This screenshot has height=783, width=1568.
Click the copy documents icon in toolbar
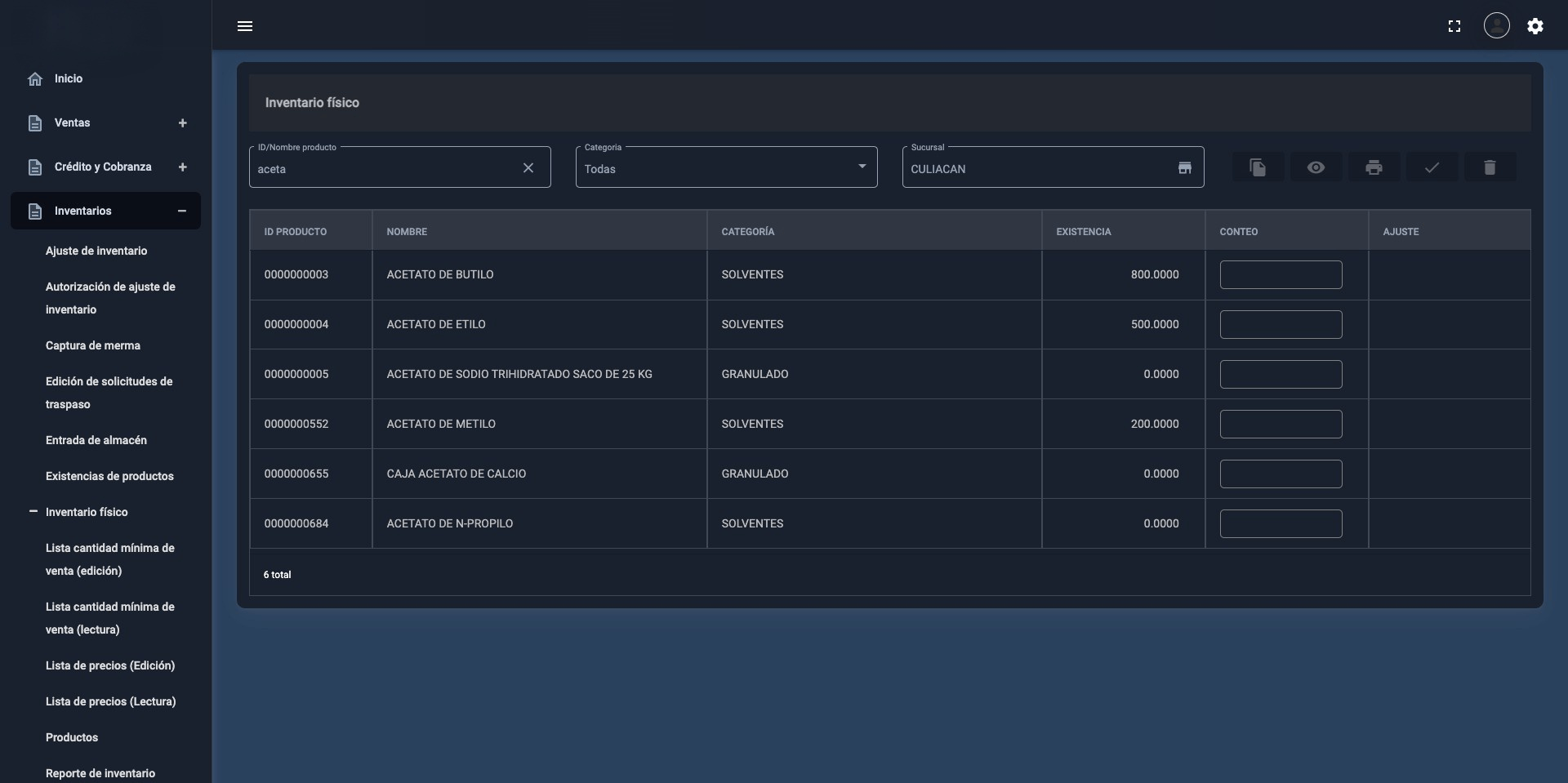(1258, 167)
